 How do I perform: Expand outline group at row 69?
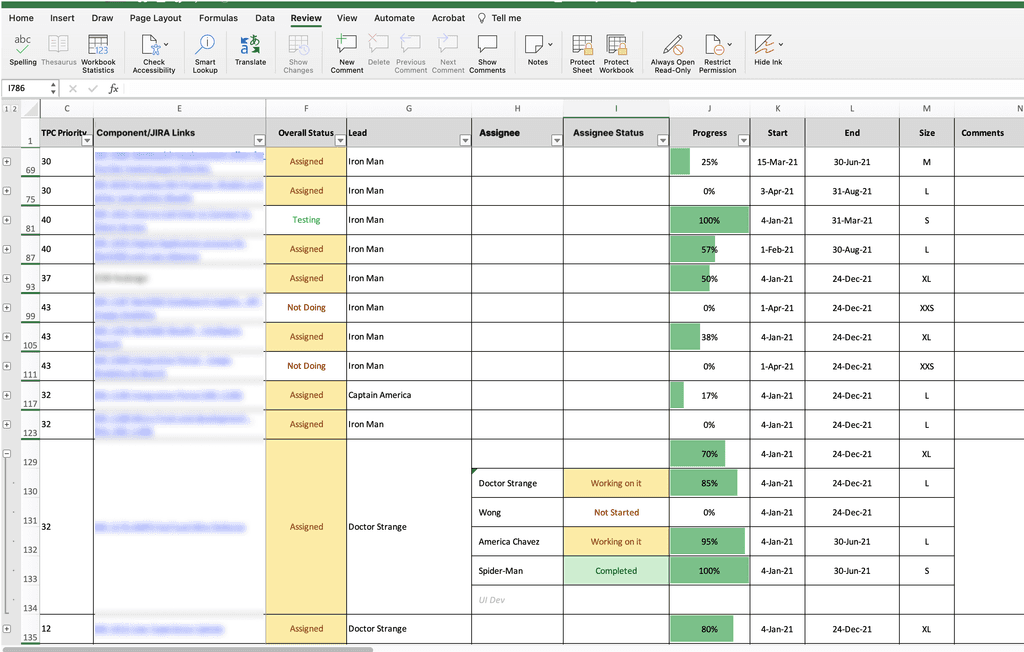coord(7,161)
